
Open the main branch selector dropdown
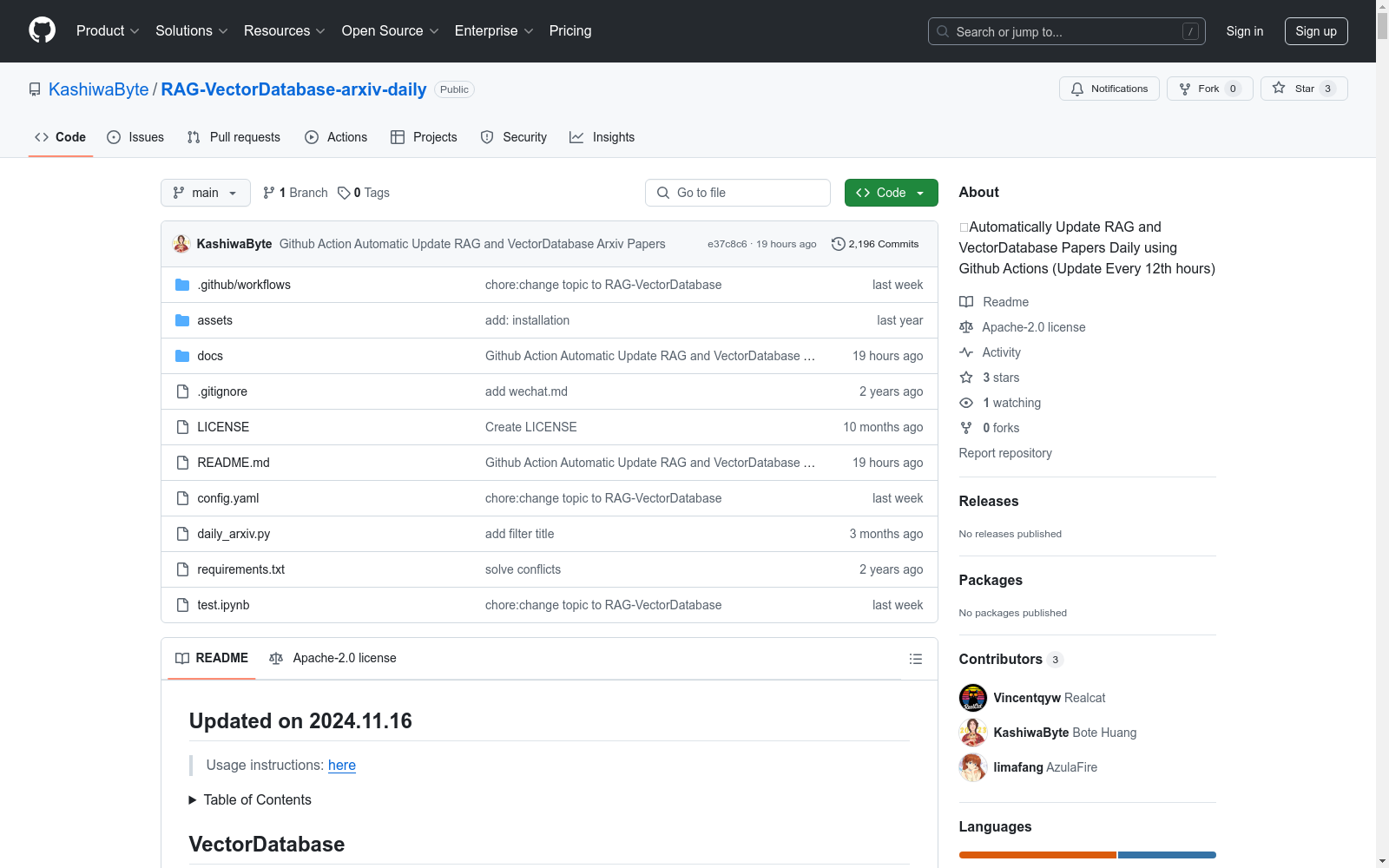click(x=206, y=193)
